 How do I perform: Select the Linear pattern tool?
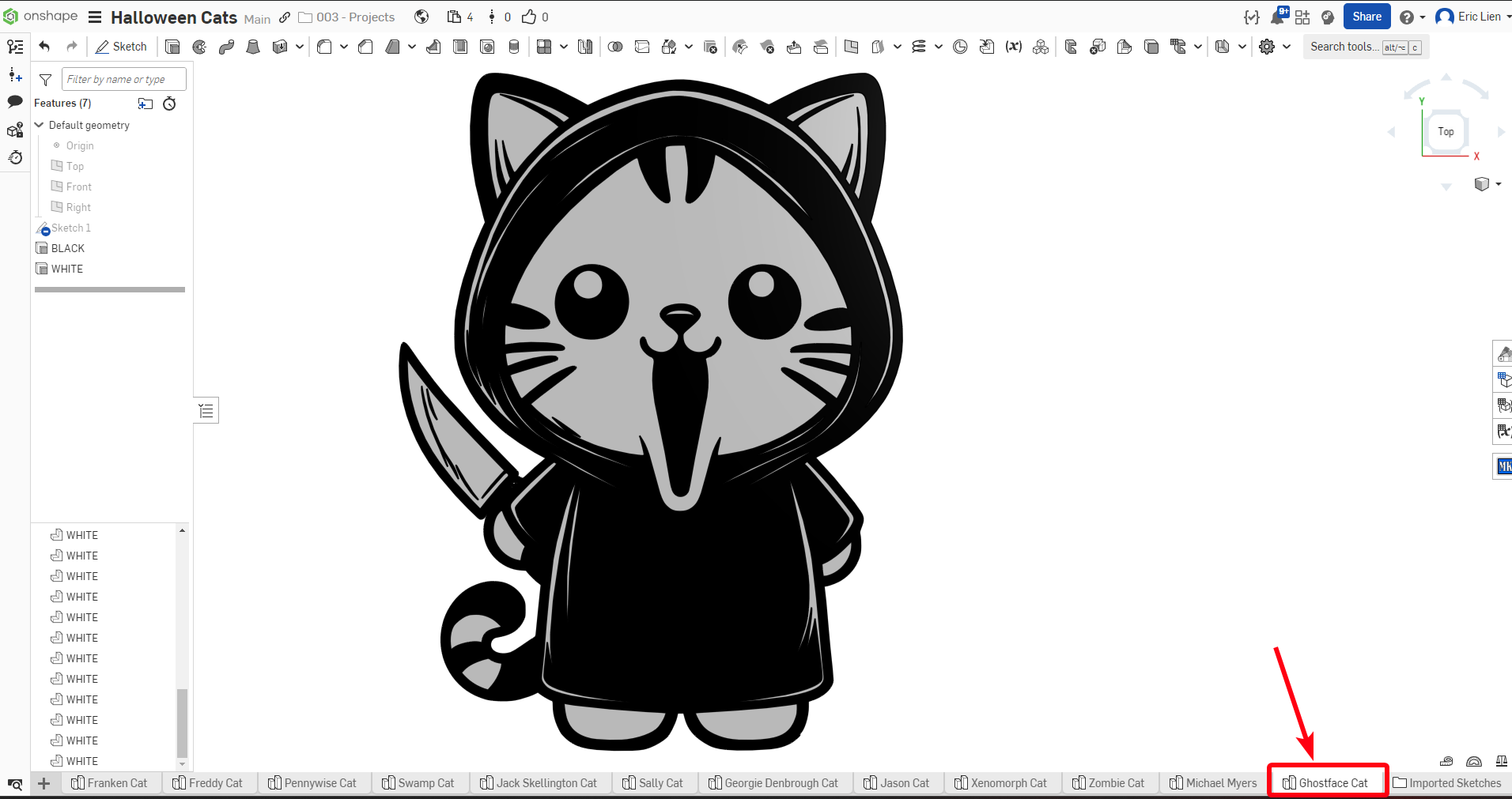tap(544, 47)
